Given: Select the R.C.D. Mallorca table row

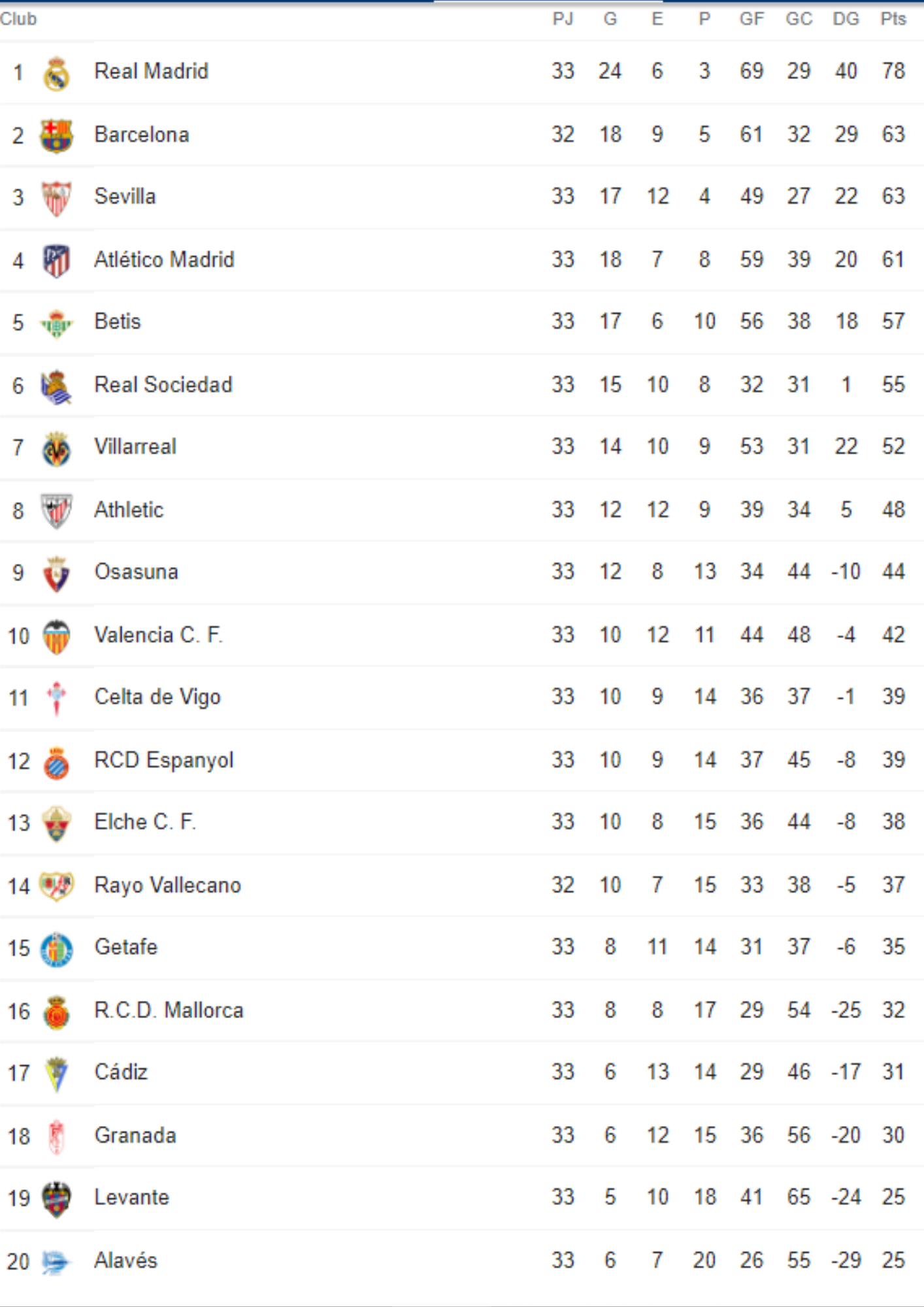Looking at the screenshot, I should [x=462, y=1010].
